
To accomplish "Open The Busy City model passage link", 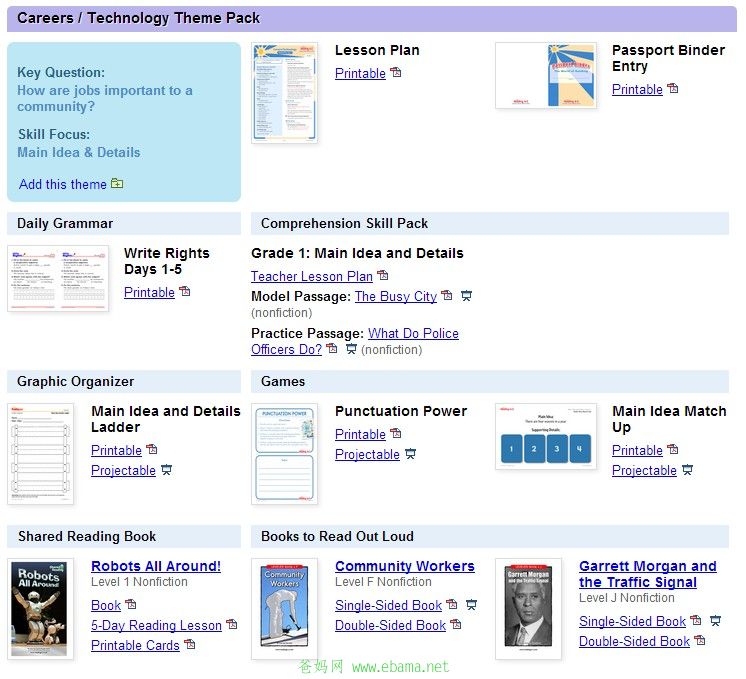I will tap(396, 296).
